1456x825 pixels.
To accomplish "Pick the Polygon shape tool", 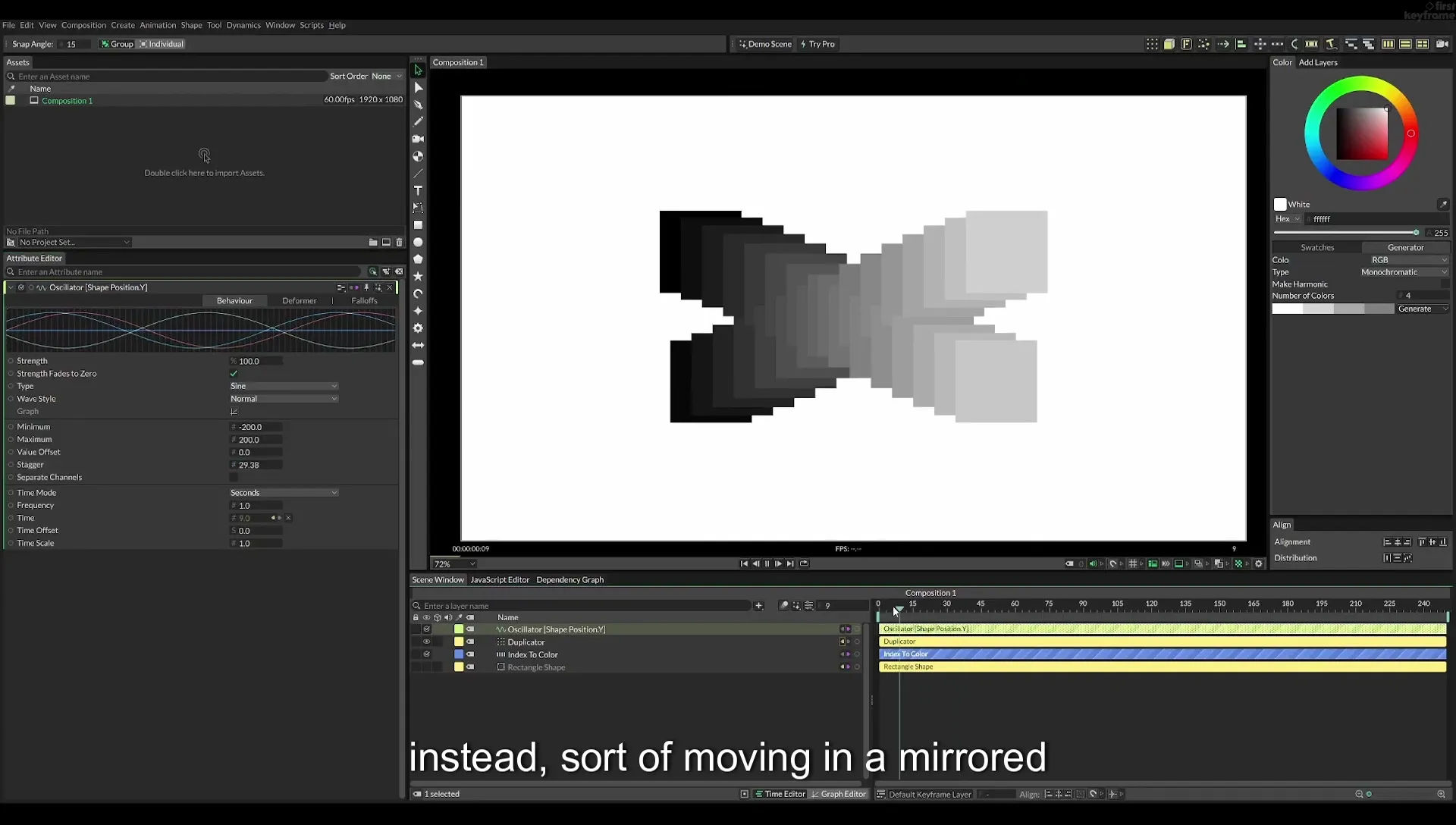I will point(418,259).
